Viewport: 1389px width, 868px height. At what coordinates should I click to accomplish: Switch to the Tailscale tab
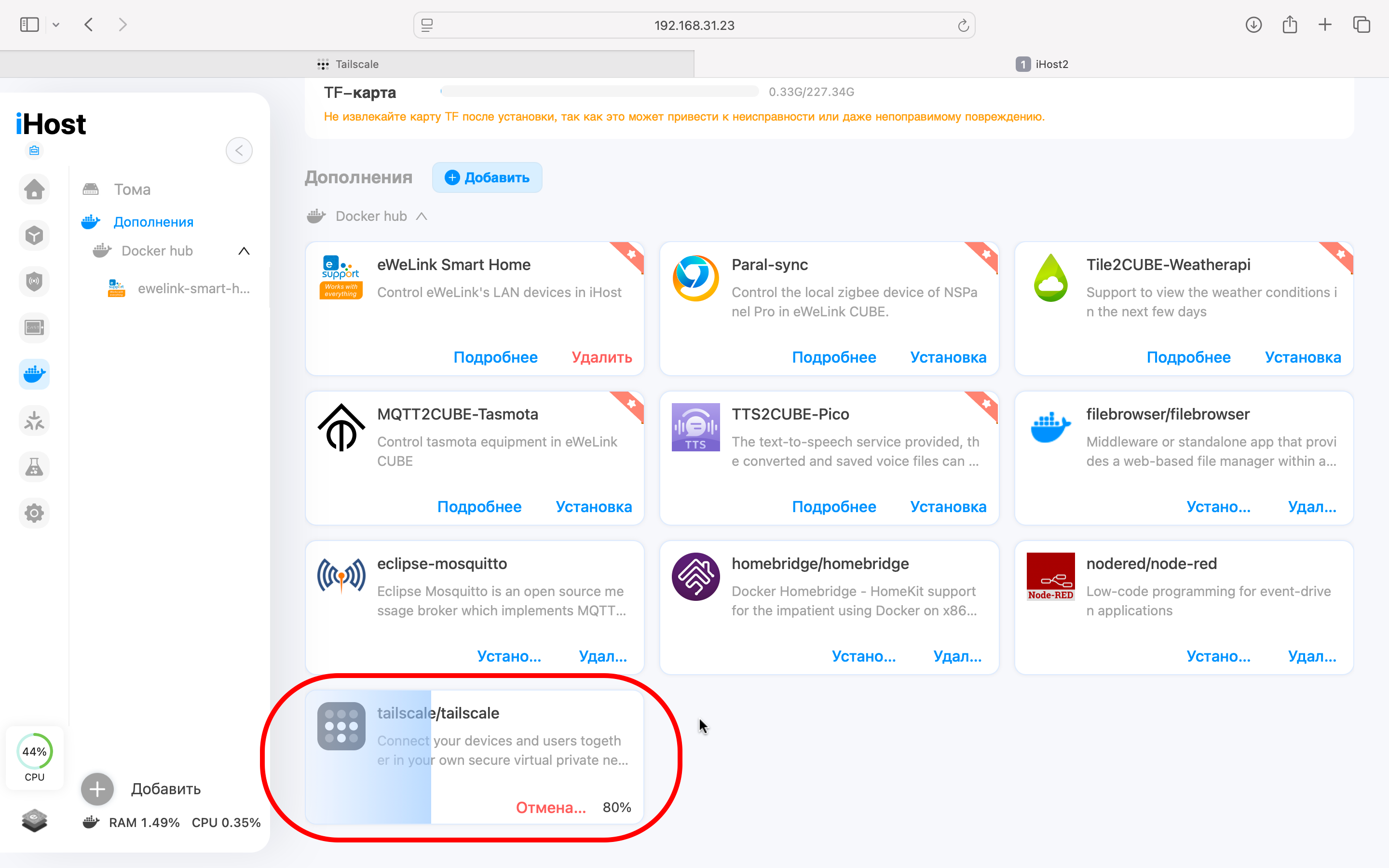(x=347, y=64)
